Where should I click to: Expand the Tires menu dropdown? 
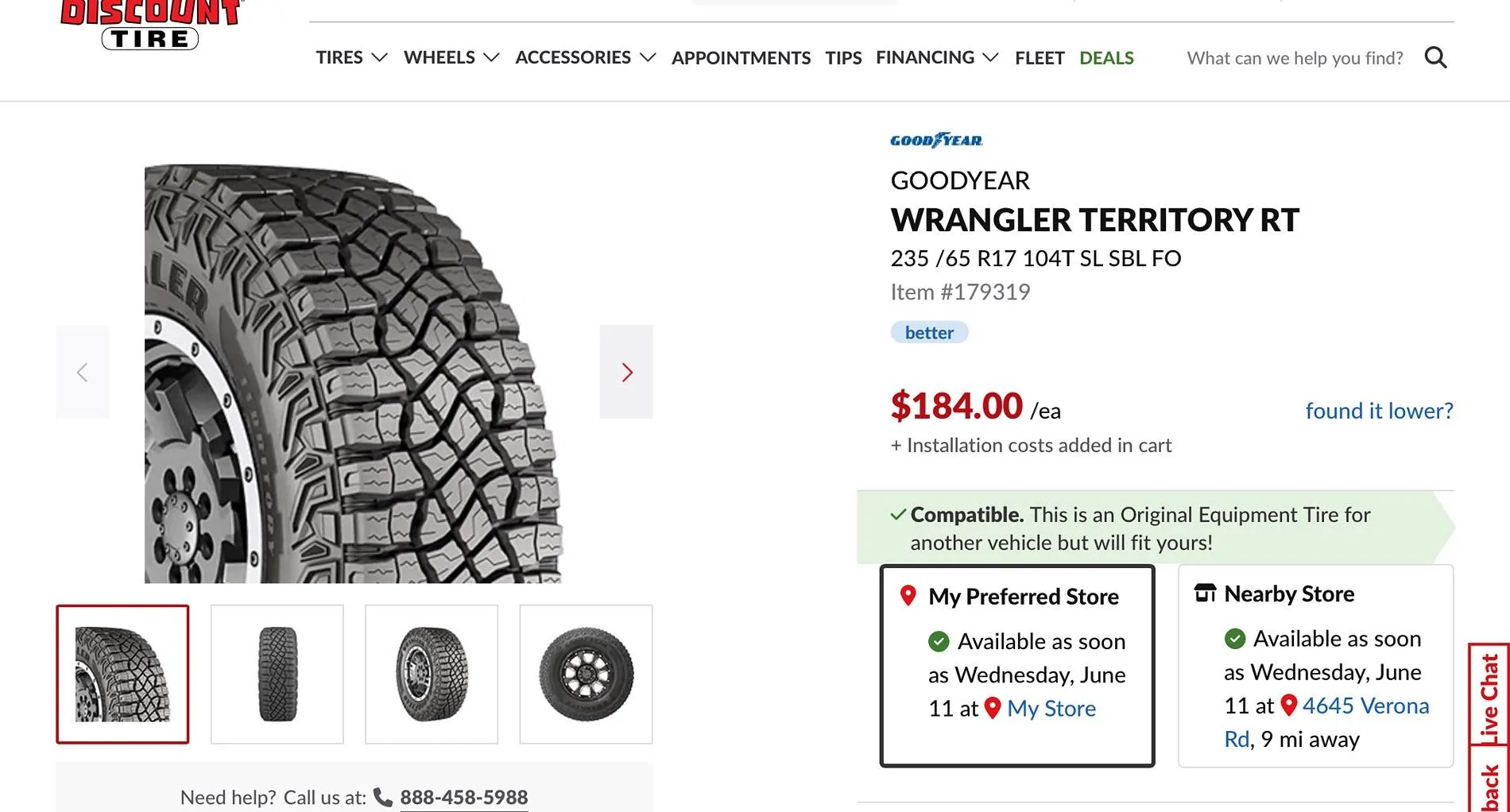351,58
